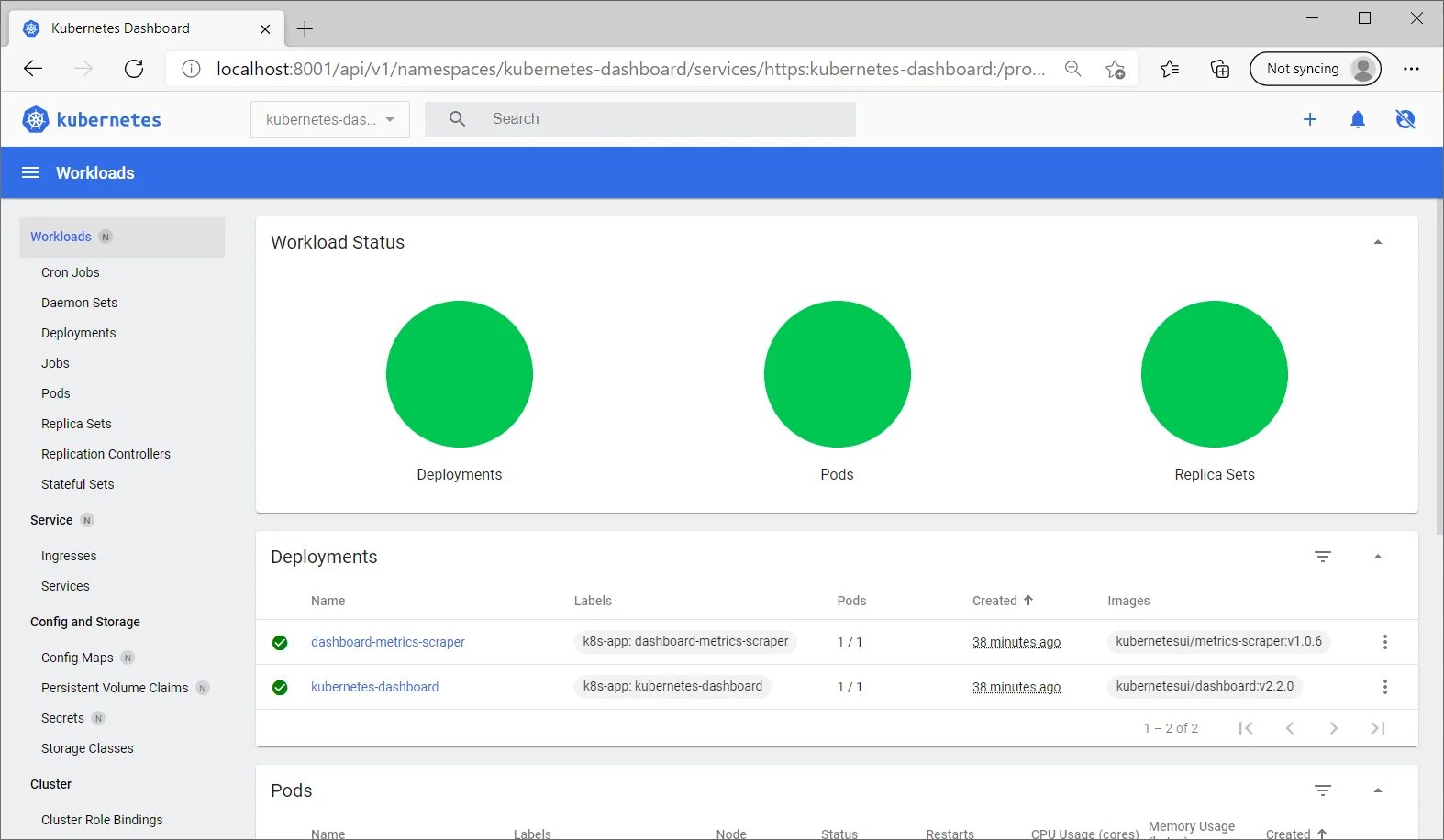The image size is (1444, 840).
Task: Open Replica Sets in sidebar
Action: 76,424
